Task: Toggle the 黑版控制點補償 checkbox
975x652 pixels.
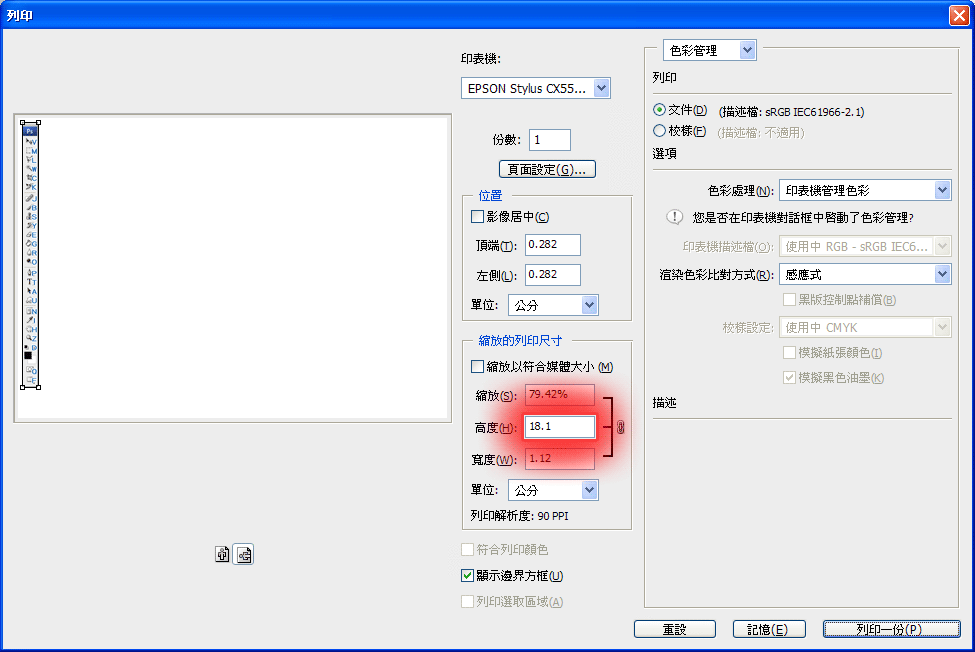Action: pos(789,300)
